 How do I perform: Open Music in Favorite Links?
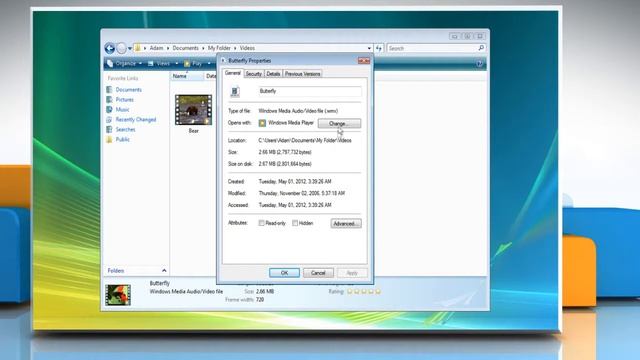(x=122, y=109)
